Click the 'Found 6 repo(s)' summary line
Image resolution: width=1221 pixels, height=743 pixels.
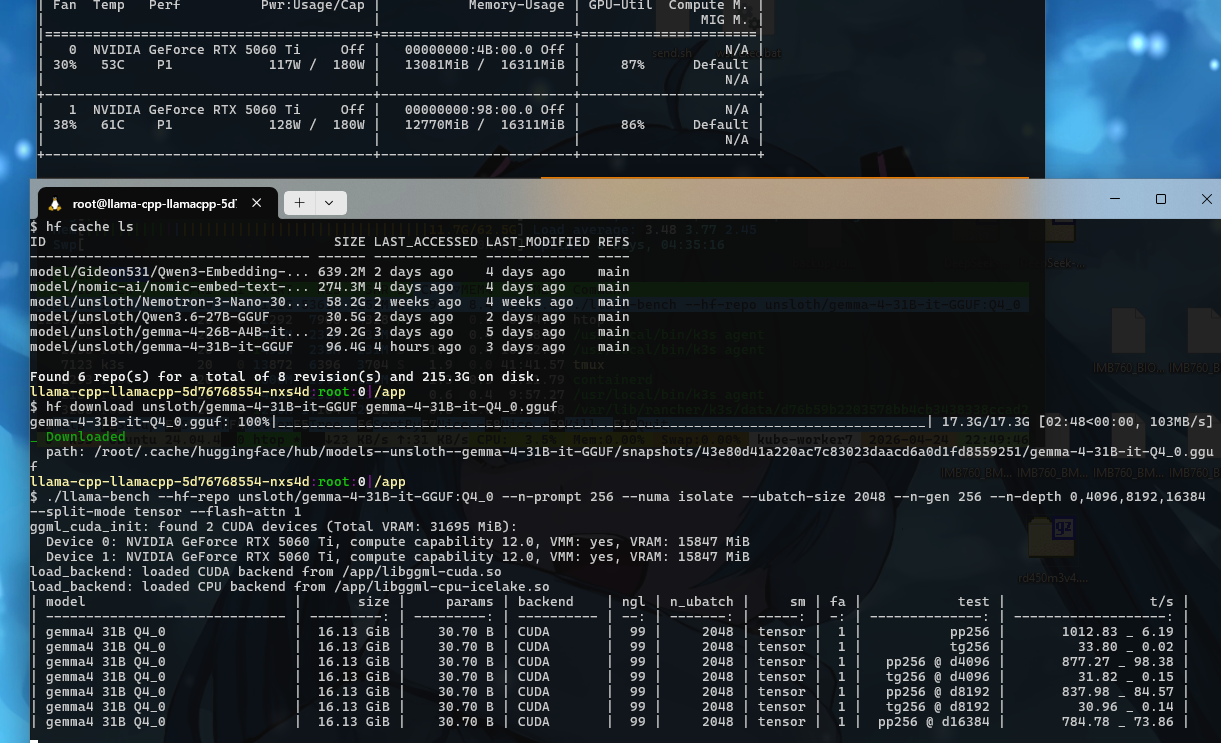pyautogui.click(x=286, y=377)
